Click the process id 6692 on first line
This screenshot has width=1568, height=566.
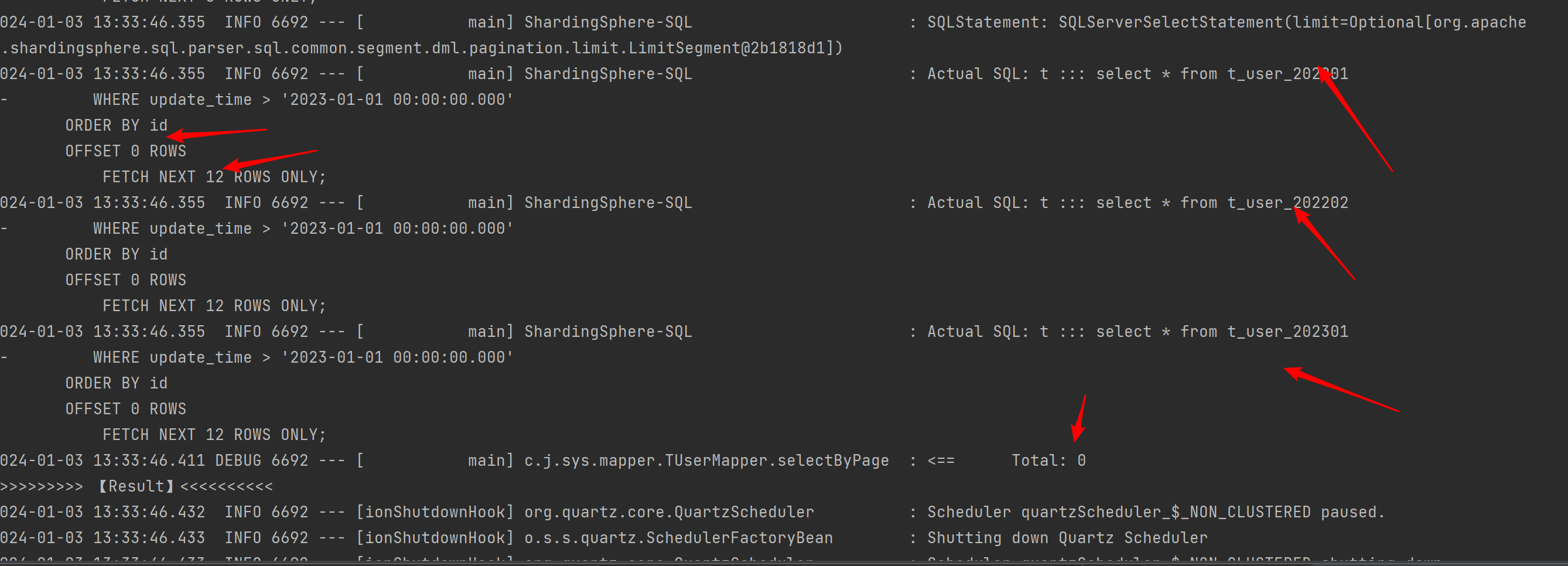tap(291, 22)
